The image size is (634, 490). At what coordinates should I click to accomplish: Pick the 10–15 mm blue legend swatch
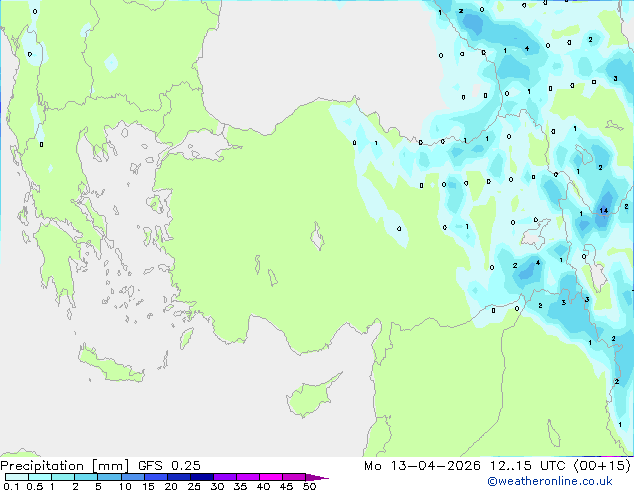tap(133, 477)
